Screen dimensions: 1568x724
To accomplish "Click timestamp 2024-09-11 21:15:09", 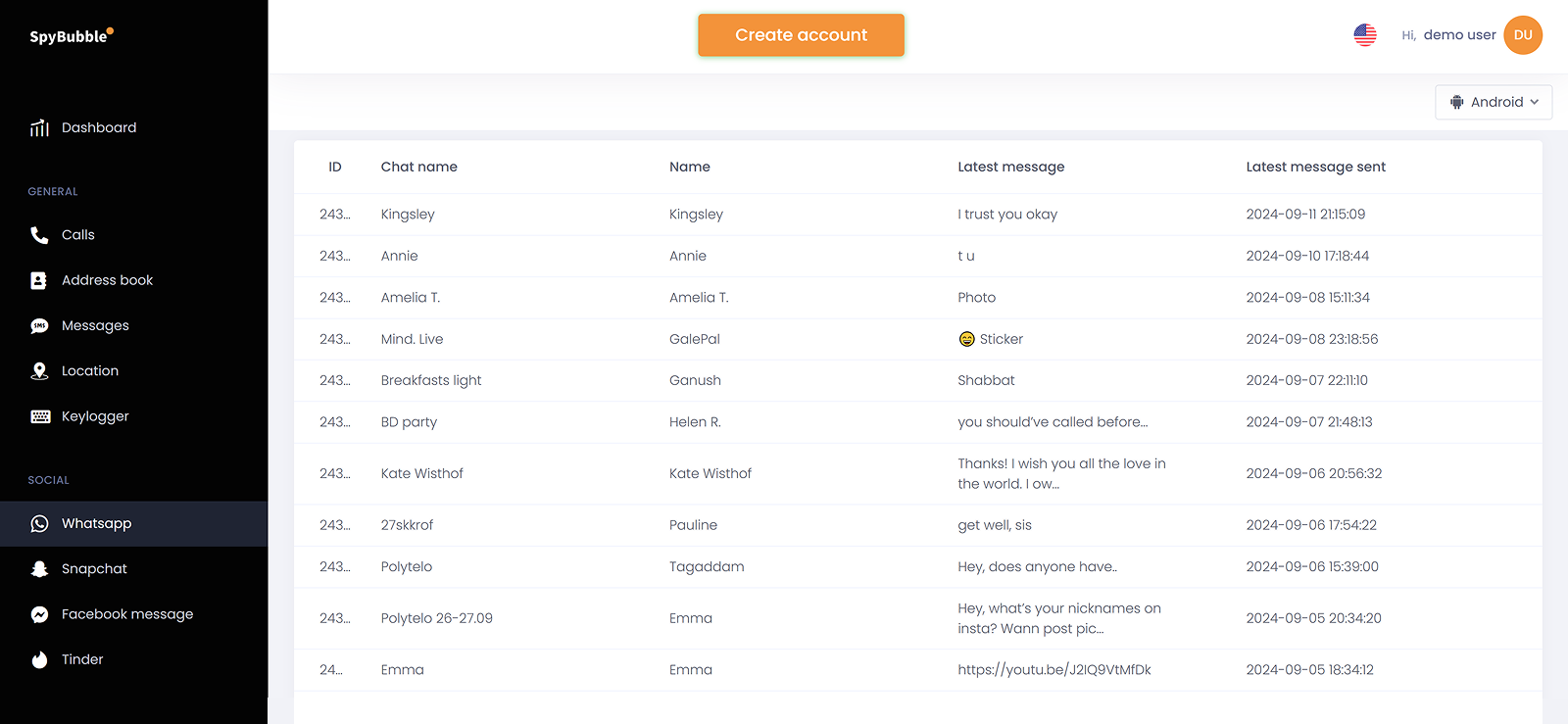I will pyautogui.click(x=1305, y=215).
